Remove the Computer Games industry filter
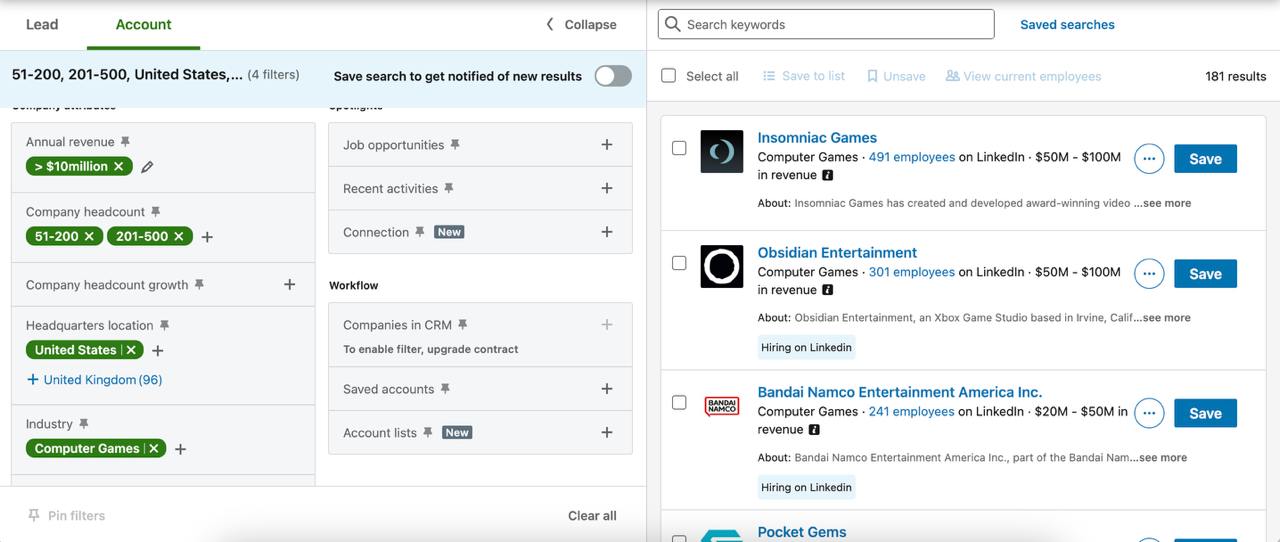Screen dimensions: 1280x542 154,449
